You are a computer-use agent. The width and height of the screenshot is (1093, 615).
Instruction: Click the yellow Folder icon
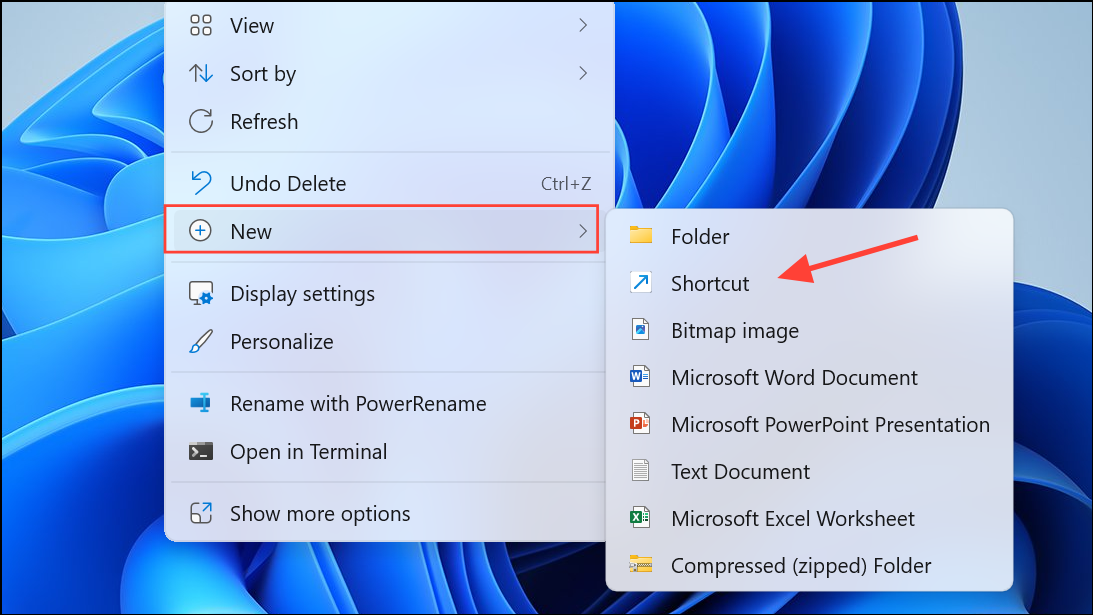coord(643,236)
